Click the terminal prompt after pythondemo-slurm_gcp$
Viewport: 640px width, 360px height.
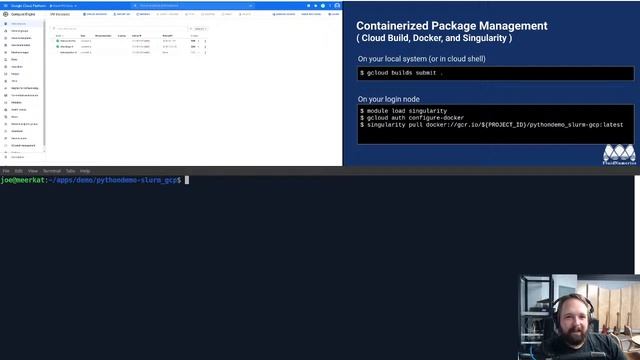187,180
